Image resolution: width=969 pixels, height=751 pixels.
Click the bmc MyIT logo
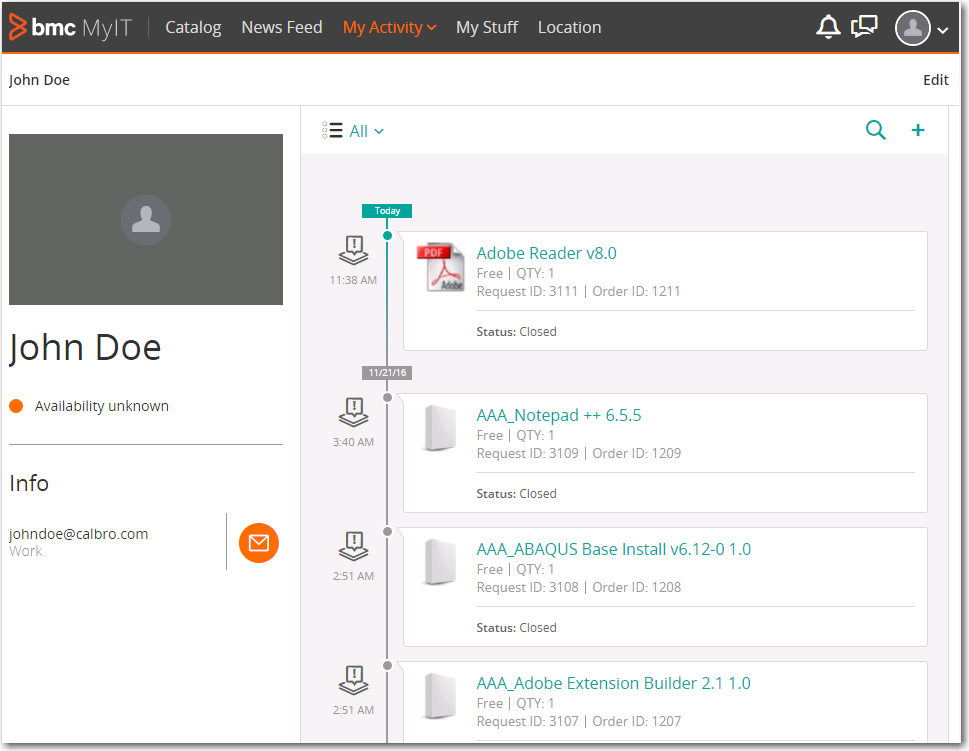coord(70,27)
